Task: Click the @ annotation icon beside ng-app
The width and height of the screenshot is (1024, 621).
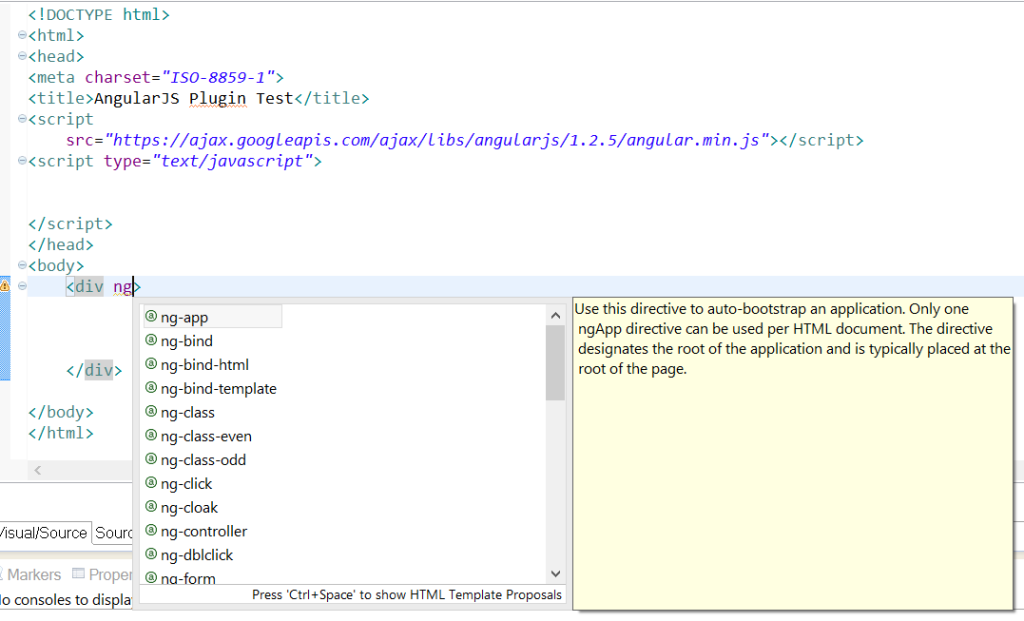Action: tap(152, 317)
